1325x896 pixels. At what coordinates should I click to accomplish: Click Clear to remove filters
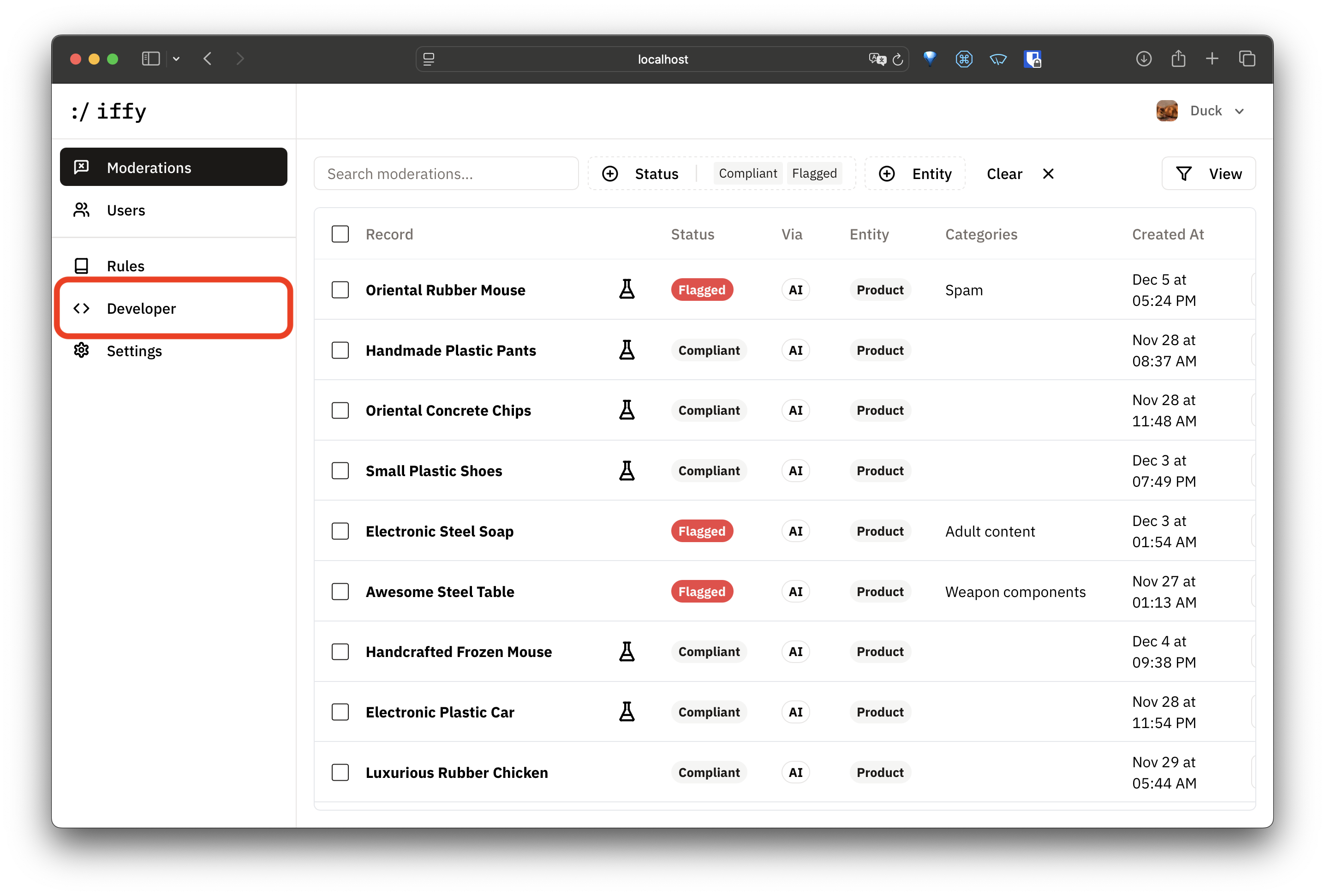(1004, 173)
